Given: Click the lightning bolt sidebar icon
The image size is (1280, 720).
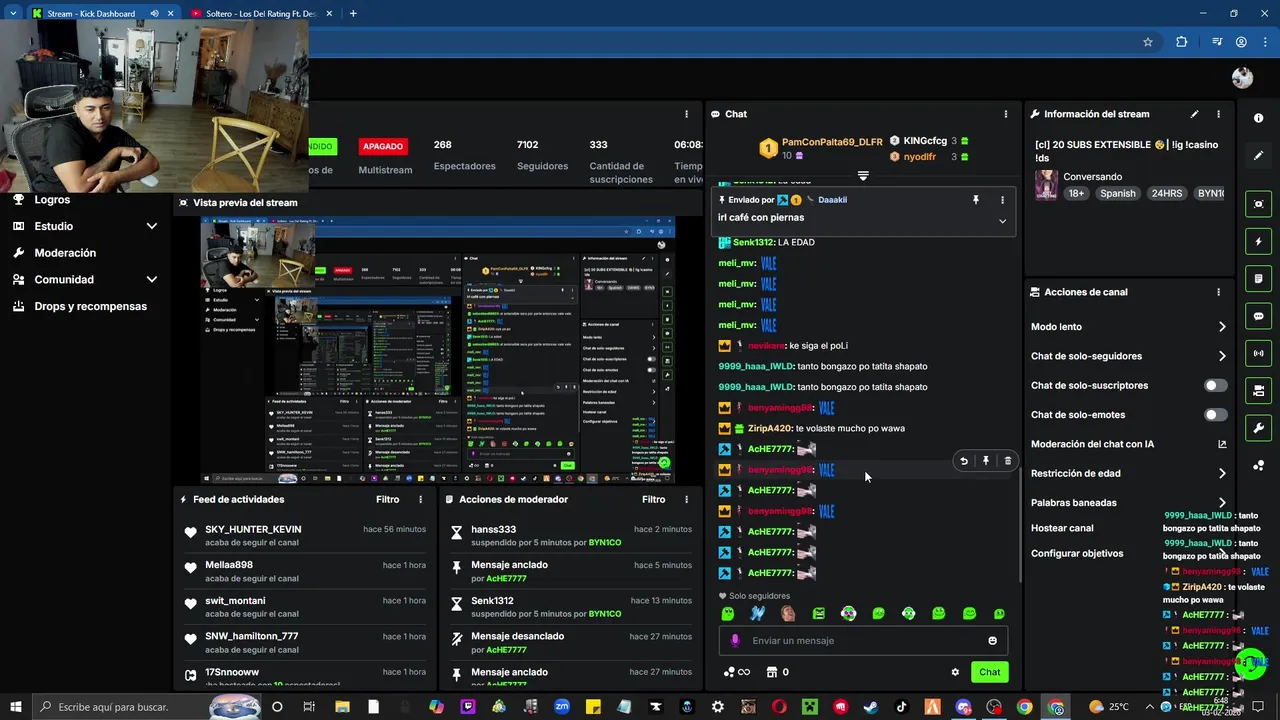Looking at the screenshot, I should [x=1258, y=242].
